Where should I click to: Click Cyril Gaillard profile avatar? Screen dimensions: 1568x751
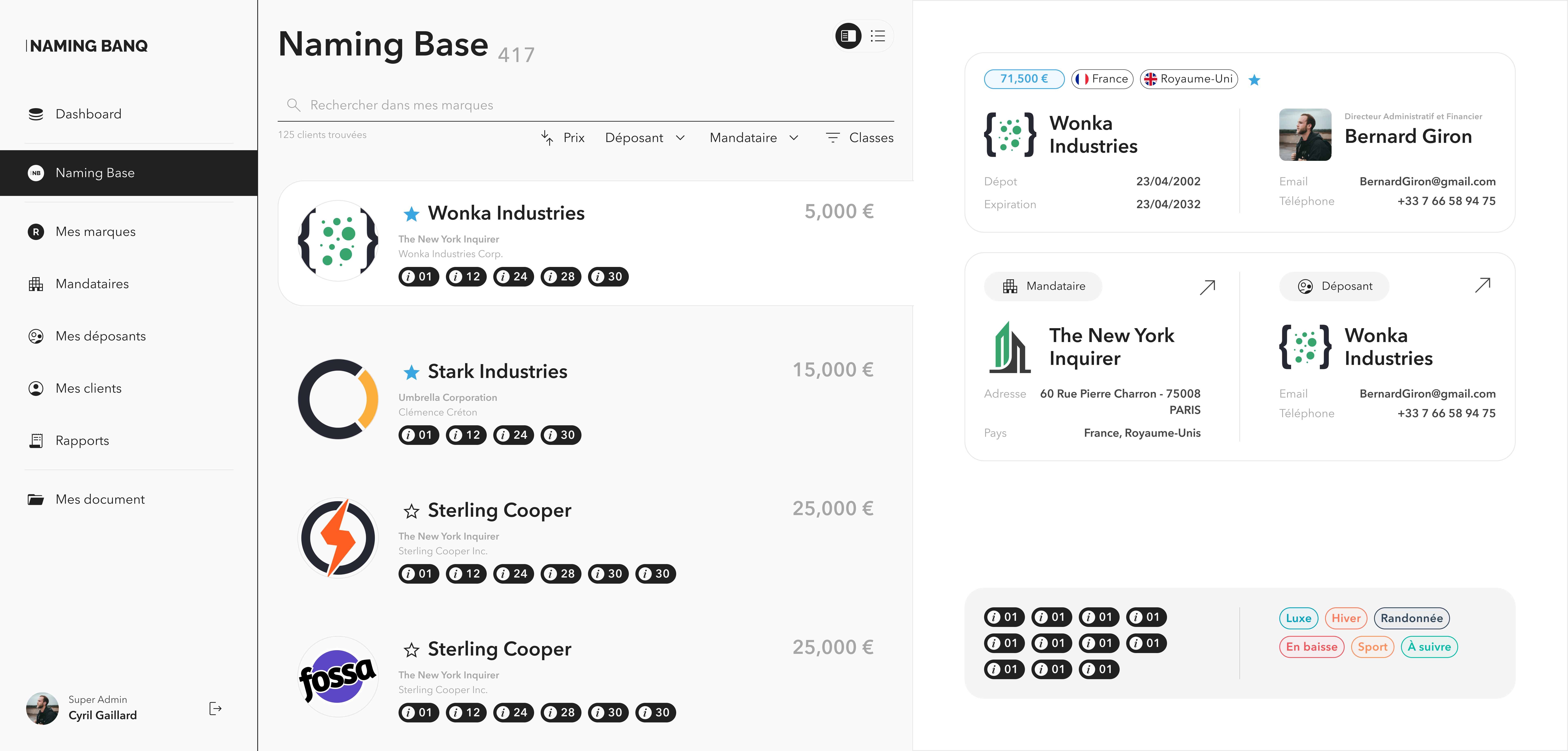[x=43, y=708]
